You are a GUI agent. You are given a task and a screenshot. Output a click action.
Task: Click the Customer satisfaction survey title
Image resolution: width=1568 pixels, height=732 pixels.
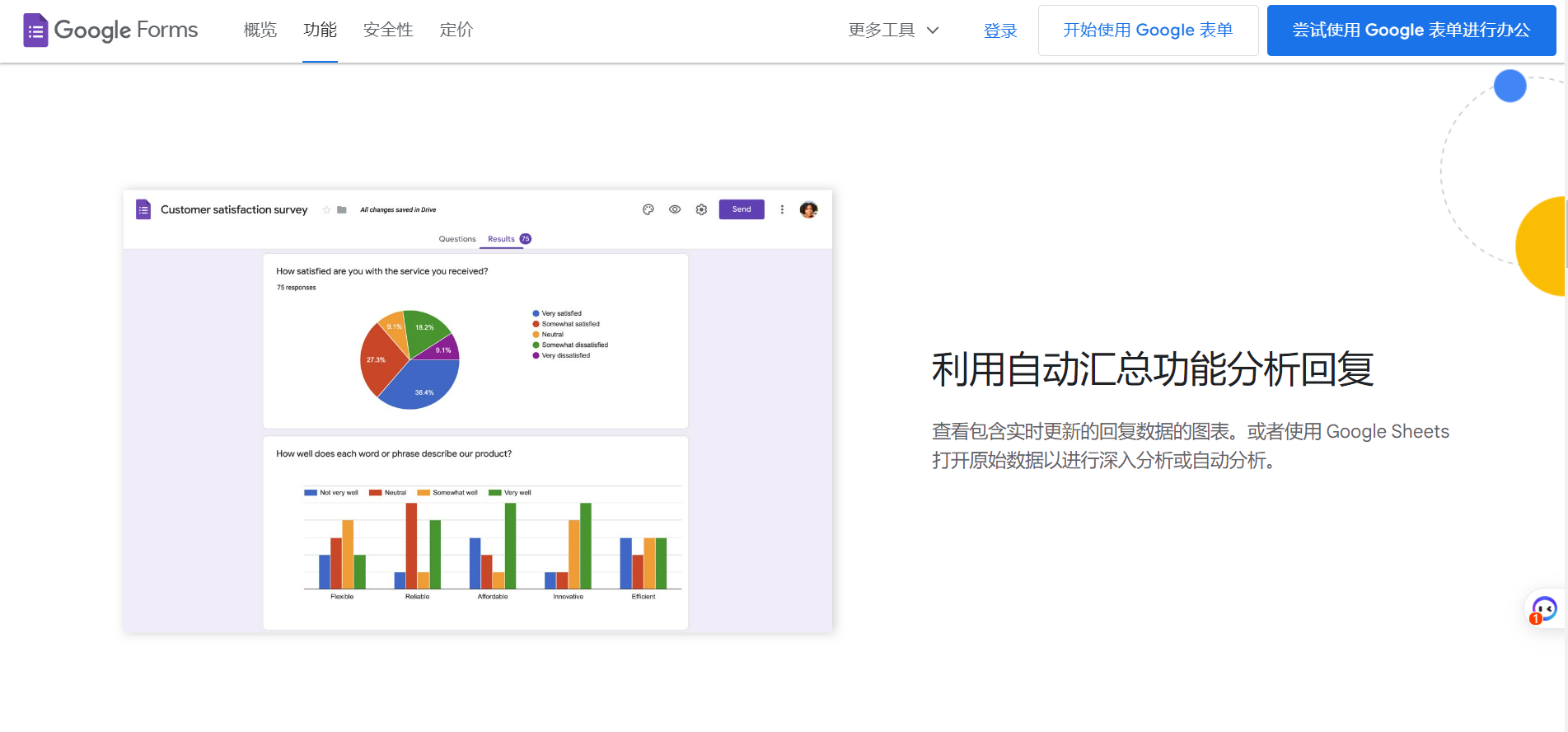click(234, 210)
